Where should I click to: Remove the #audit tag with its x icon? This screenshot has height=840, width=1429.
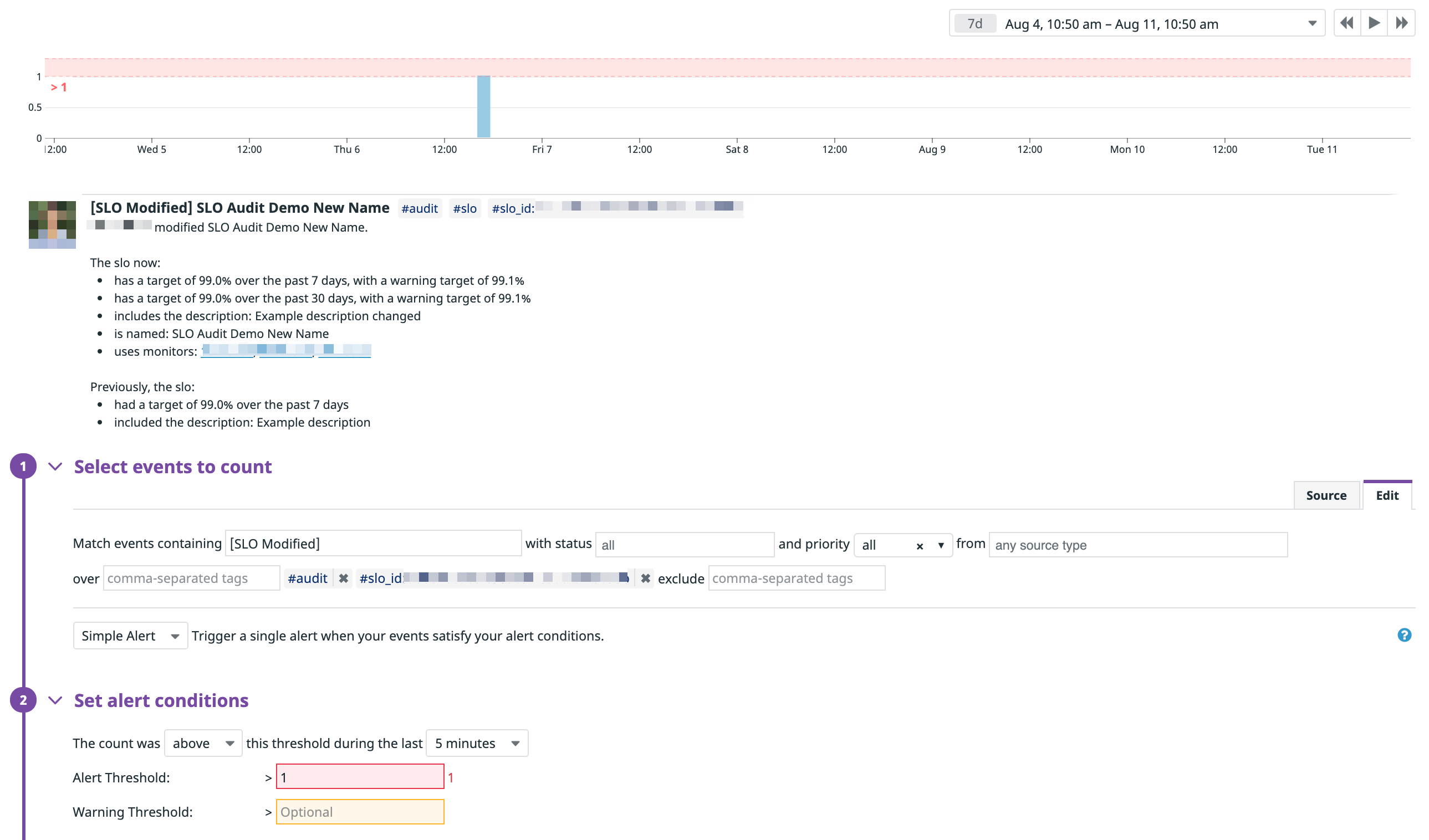click(343, 578)
